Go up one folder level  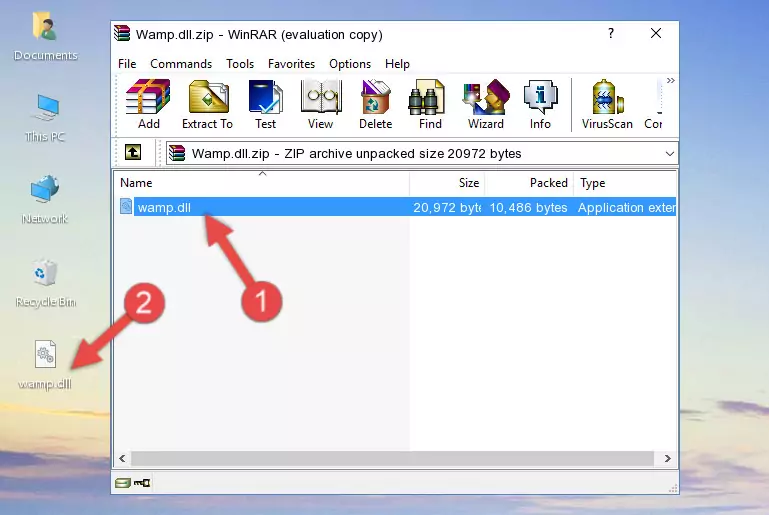pyautogui.click(x=133, y=152)
